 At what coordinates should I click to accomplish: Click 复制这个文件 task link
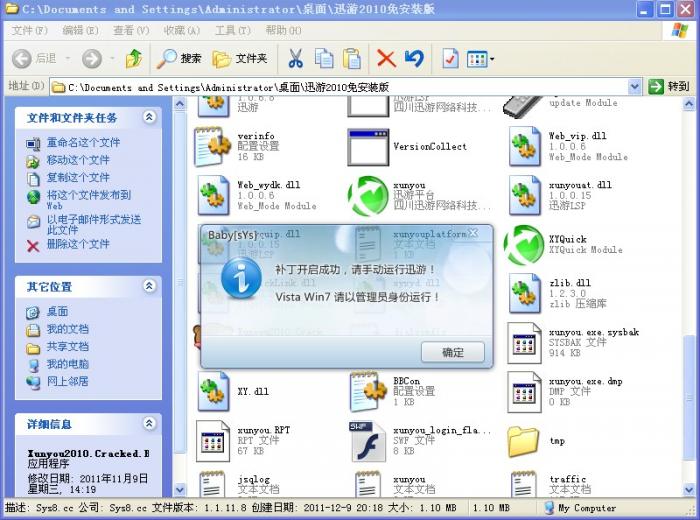coord(78,177)
